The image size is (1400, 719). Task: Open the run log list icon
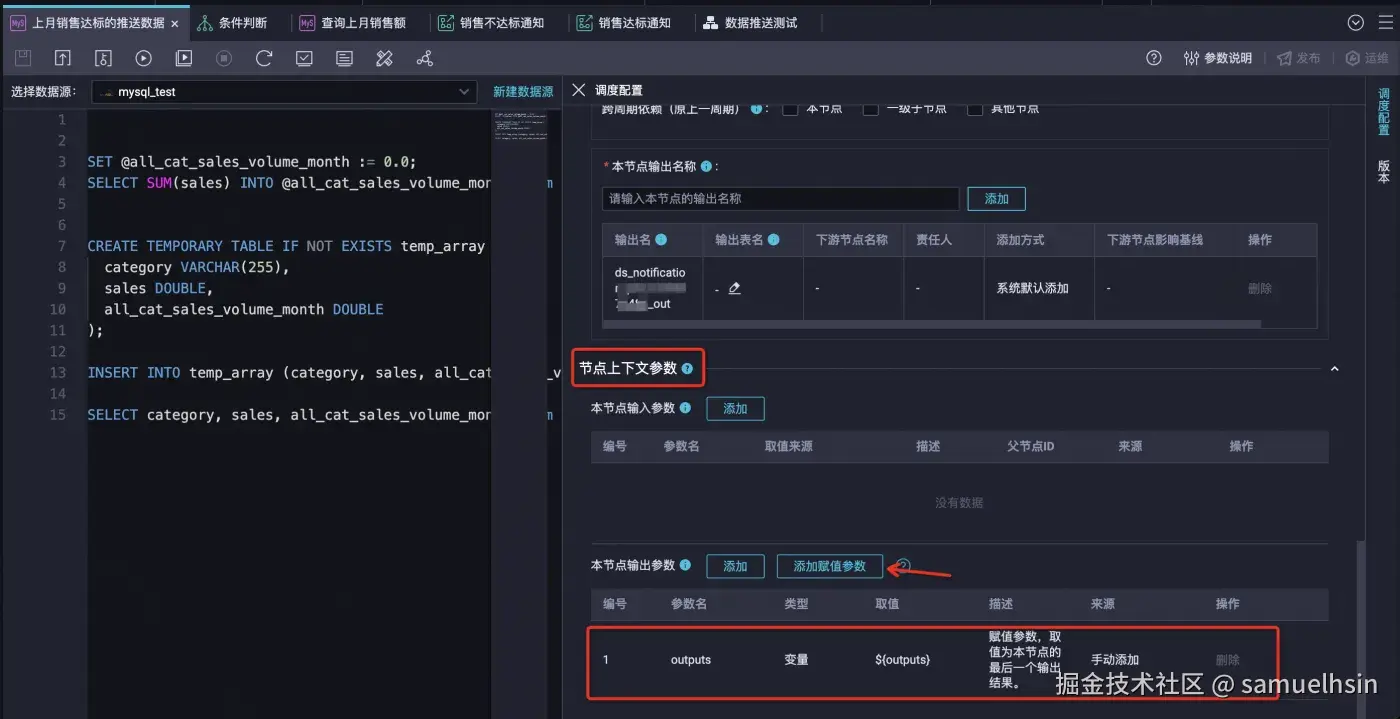344,58
